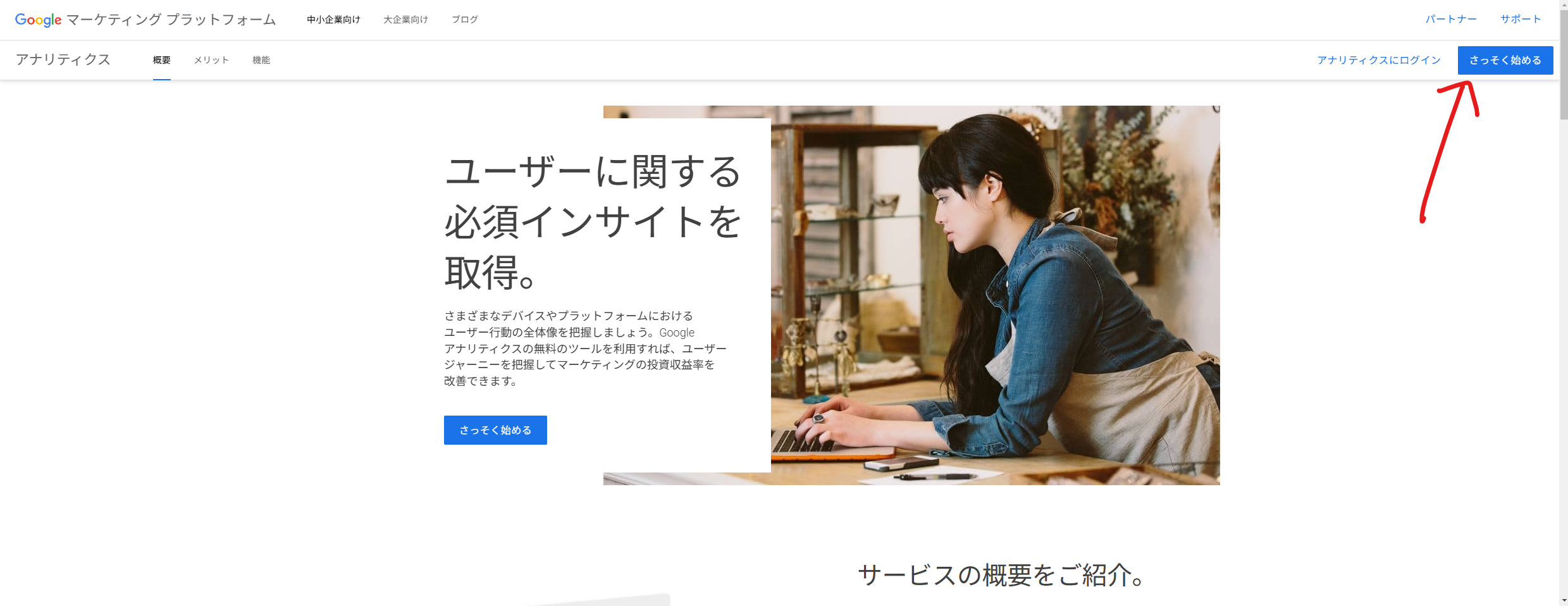
Task: Open the 大企業向け menu item
Action: click(405, 20)
